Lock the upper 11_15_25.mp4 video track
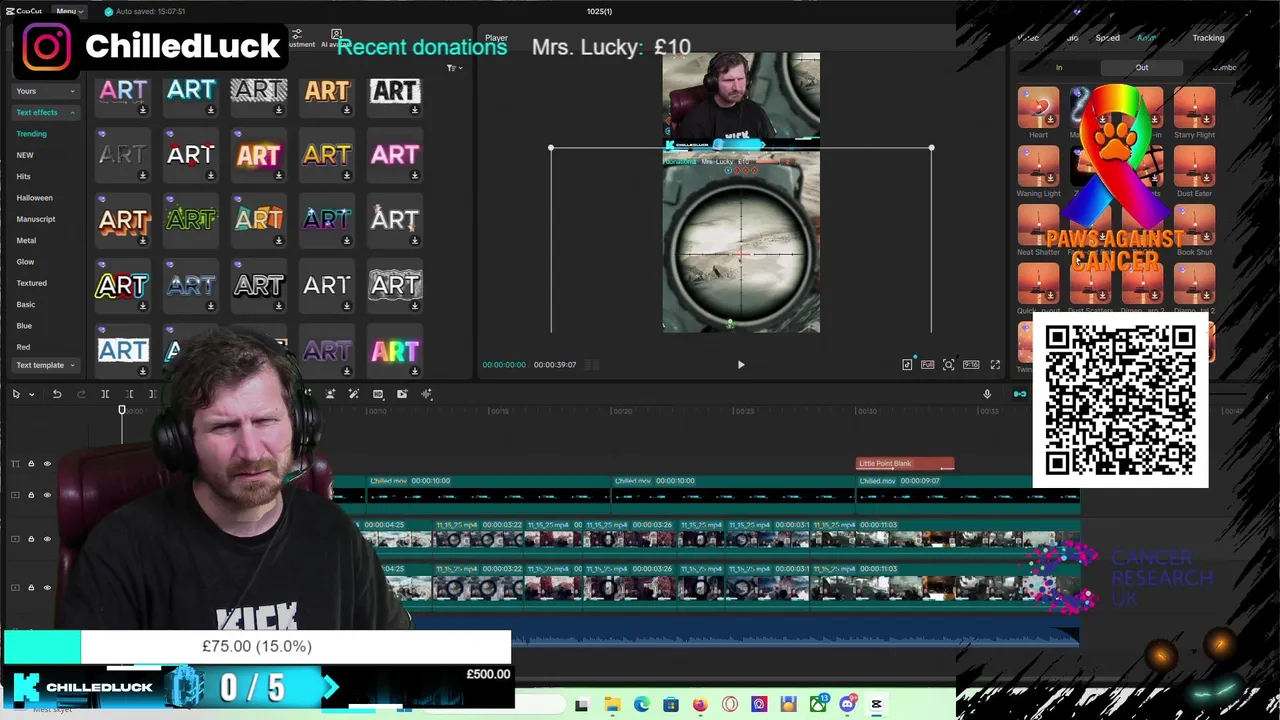 31,539
